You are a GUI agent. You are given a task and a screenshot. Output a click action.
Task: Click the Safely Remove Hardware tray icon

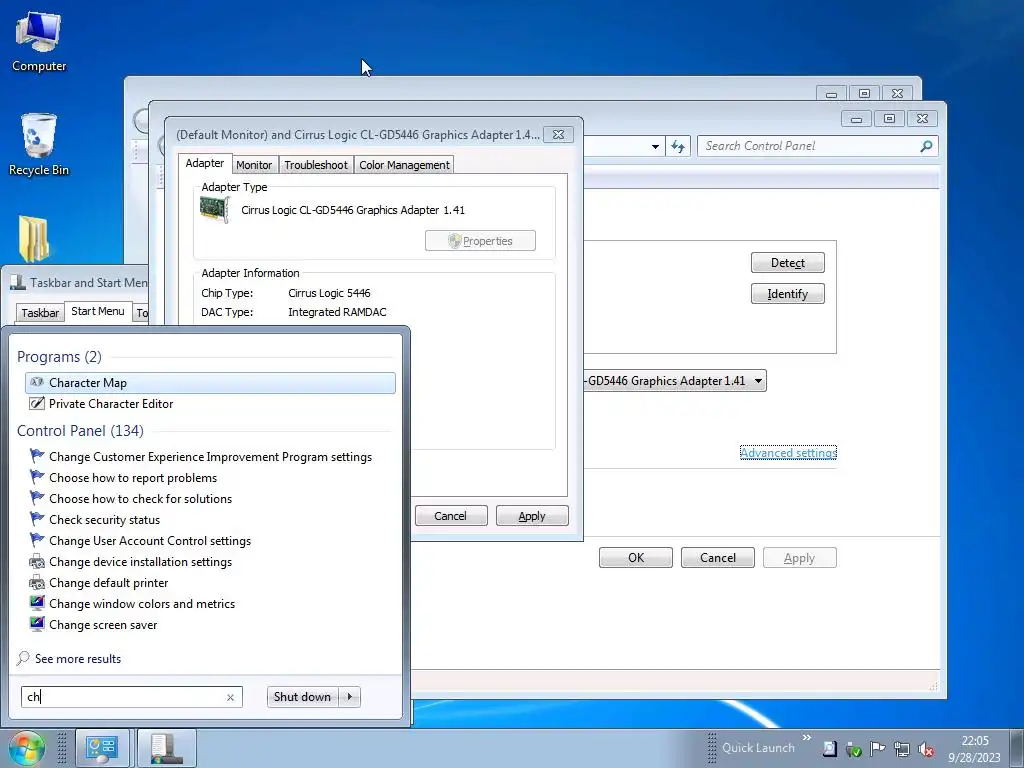pyautogui.click(x=854, y=749)
